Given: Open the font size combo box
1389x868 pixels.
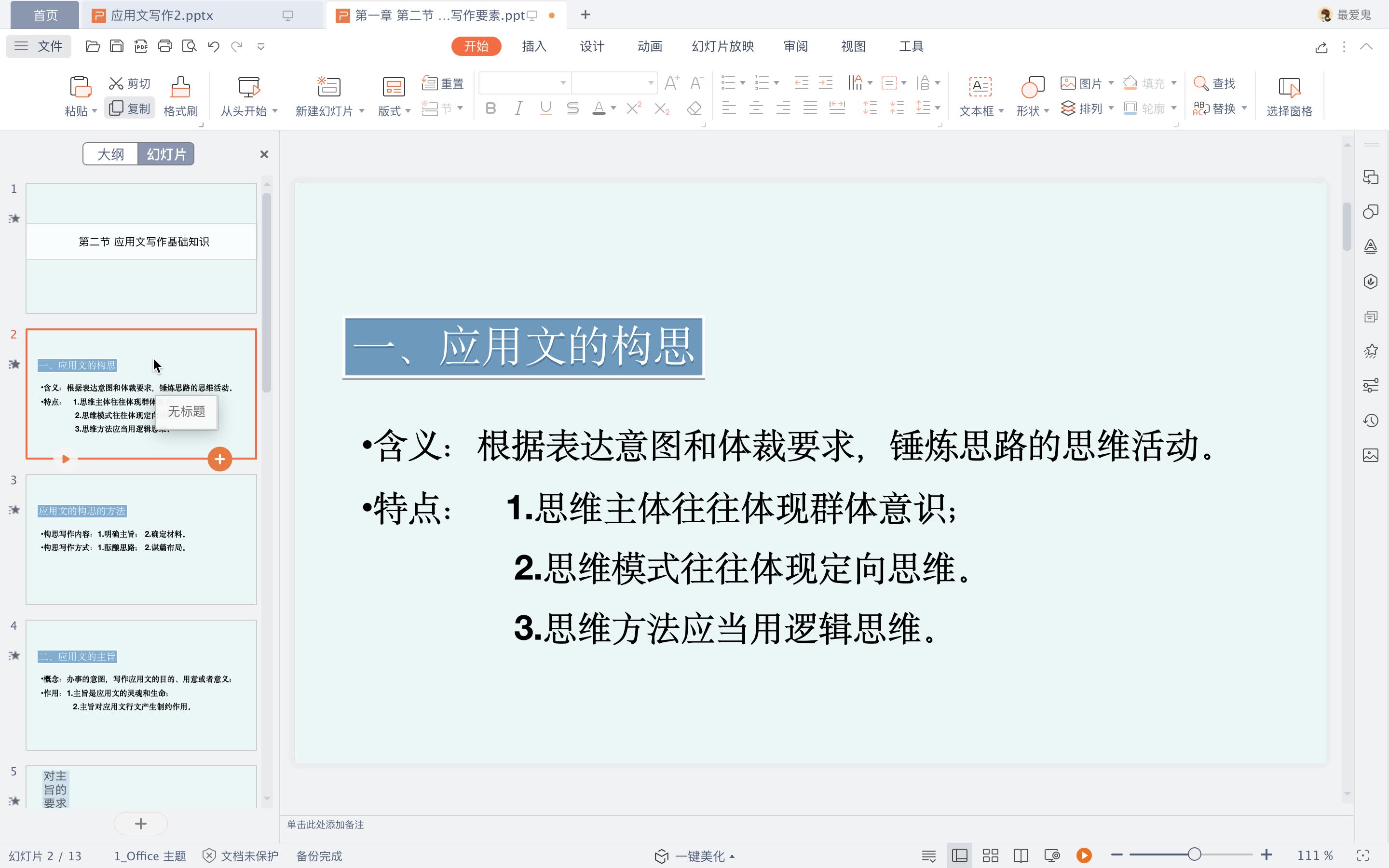Looking at the screenshot, I should point(614,83).
